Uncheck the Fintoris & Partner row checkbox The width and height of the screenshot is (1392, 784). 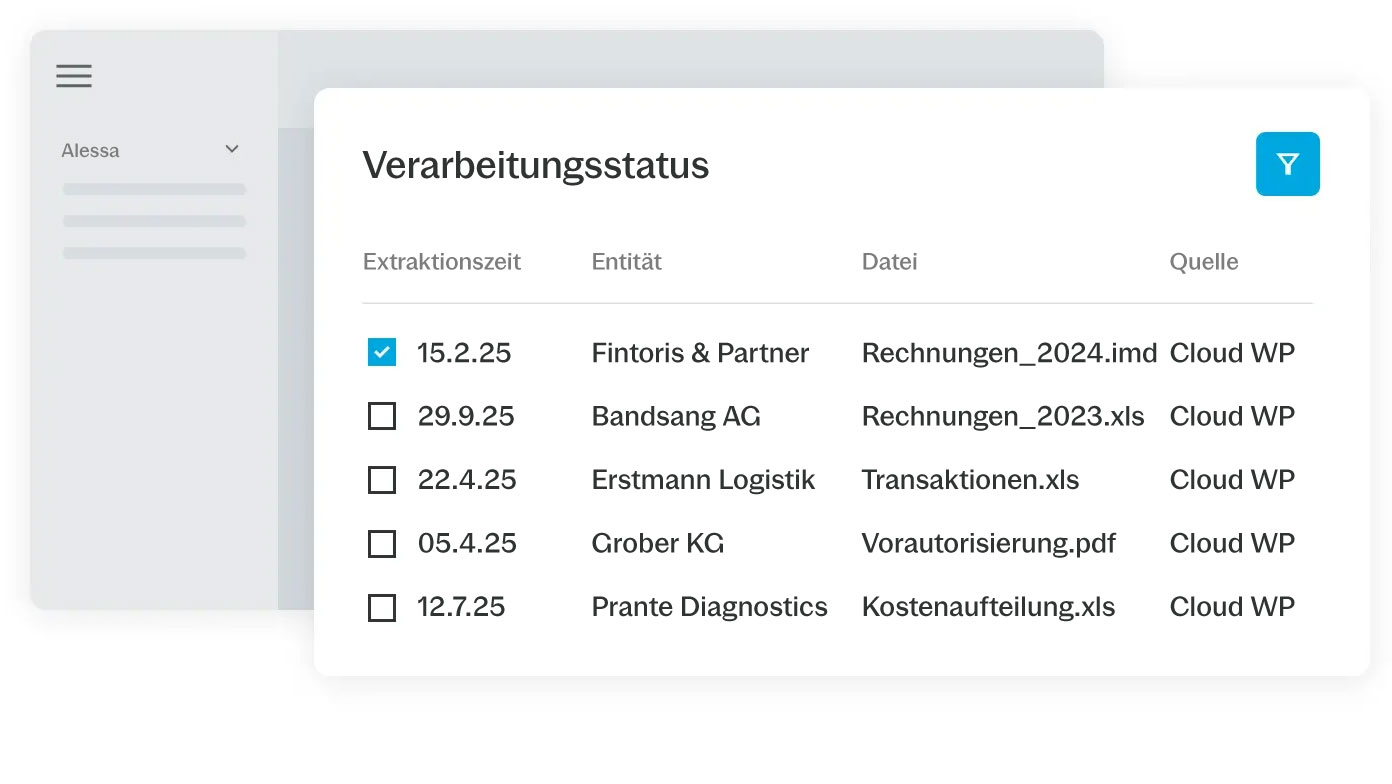click(x=382, y=352)
